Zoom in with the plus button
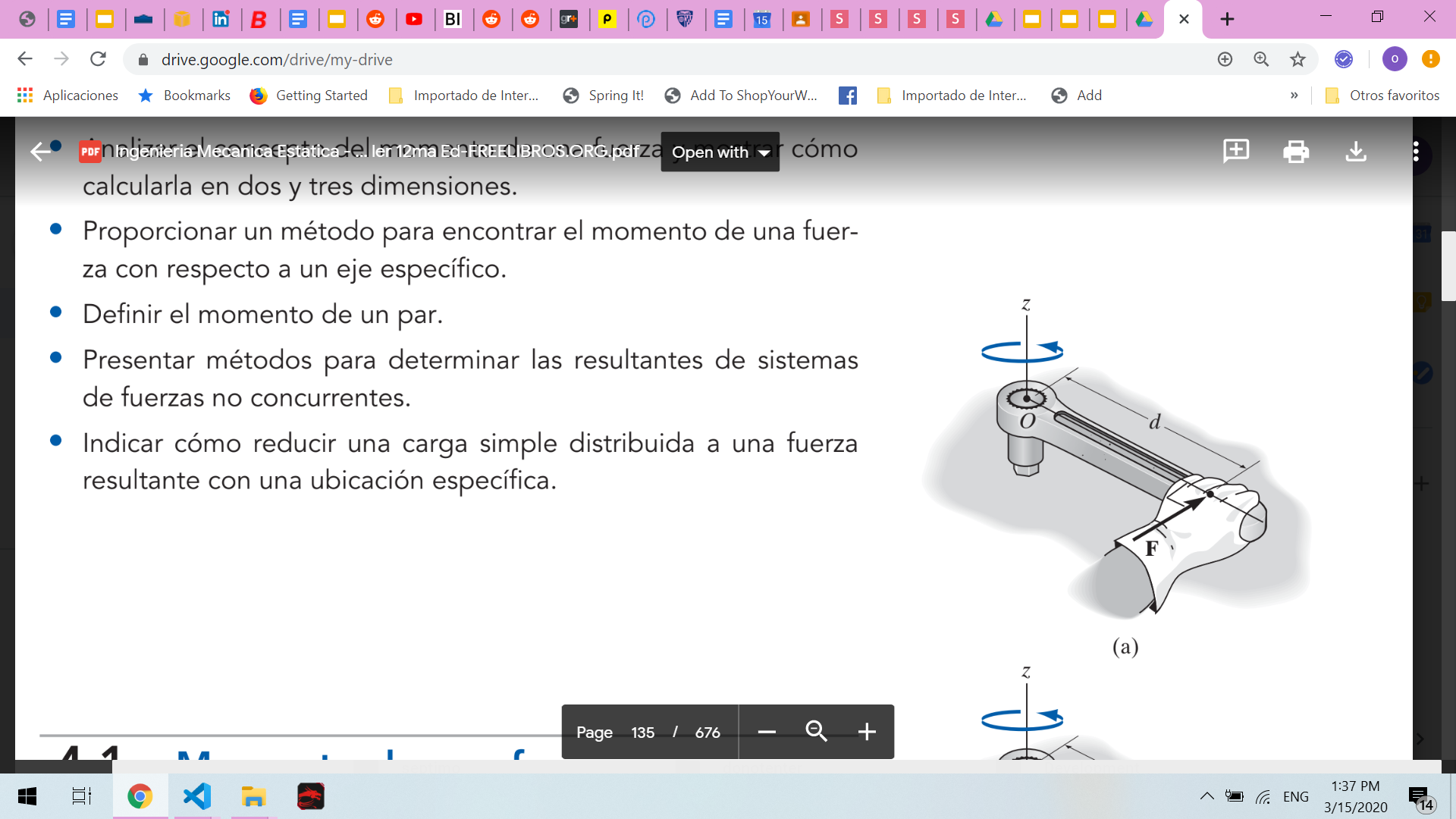The height and width of the screenshot is (819, 1456). pos(867,732)
